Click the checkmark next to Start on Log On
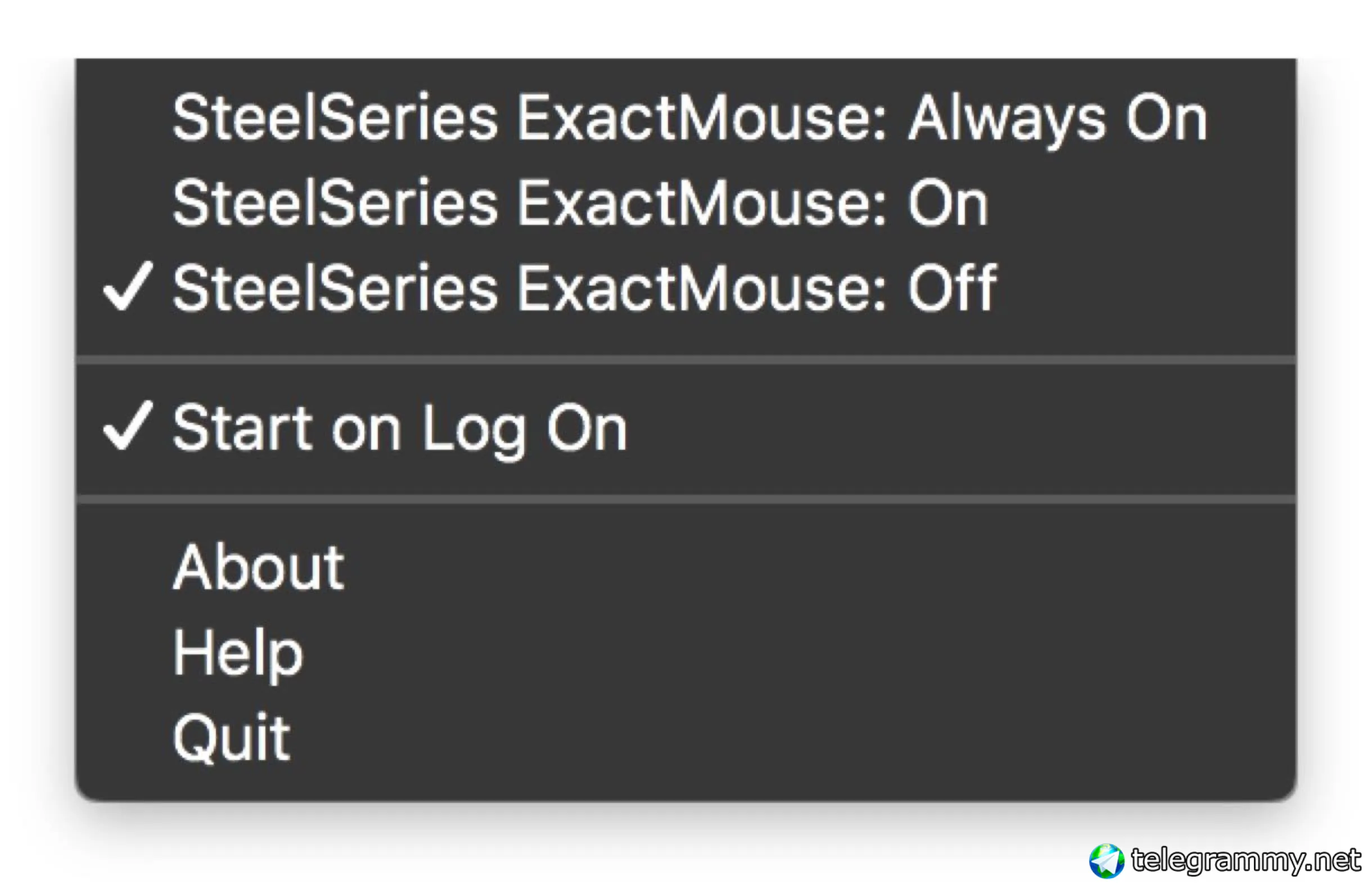1372x895 pixels. [128, 426]
